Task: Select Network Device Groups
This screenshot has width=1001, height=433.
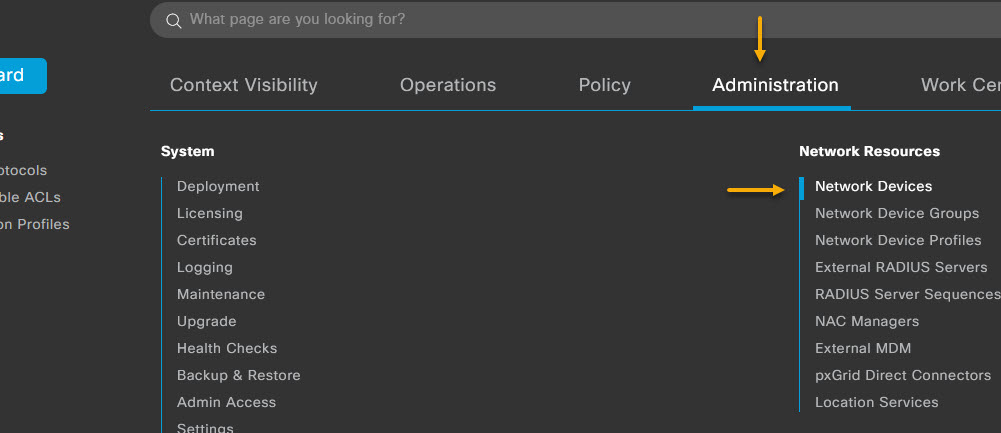Action: click(896, 213)
